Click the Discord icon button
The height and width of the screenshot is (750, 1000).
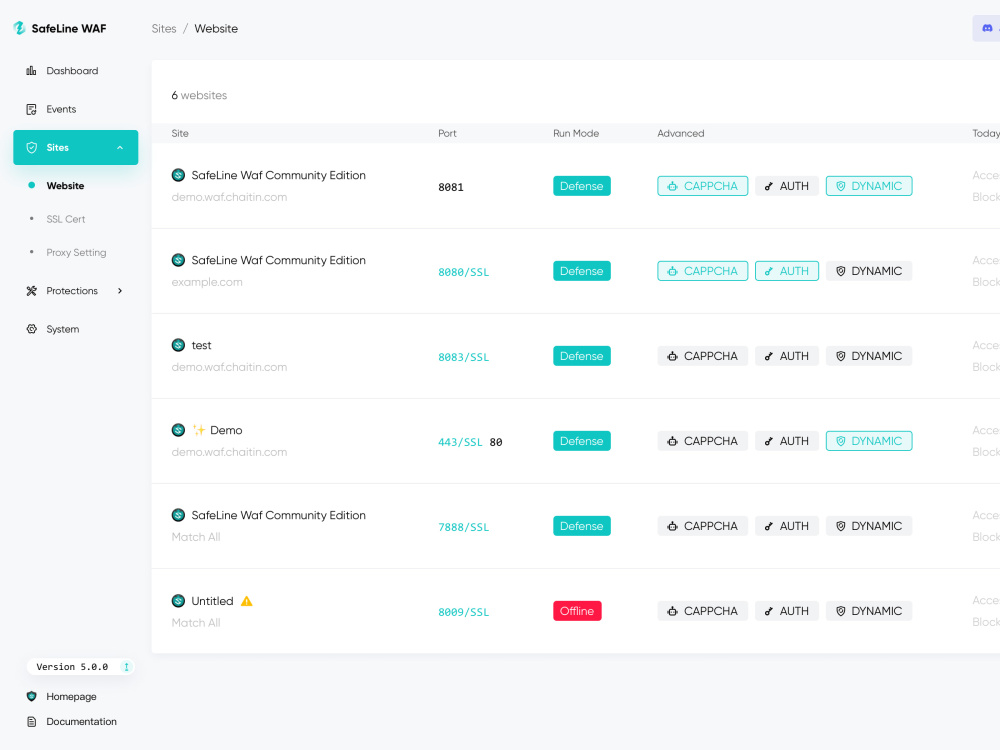pos(987,28)
